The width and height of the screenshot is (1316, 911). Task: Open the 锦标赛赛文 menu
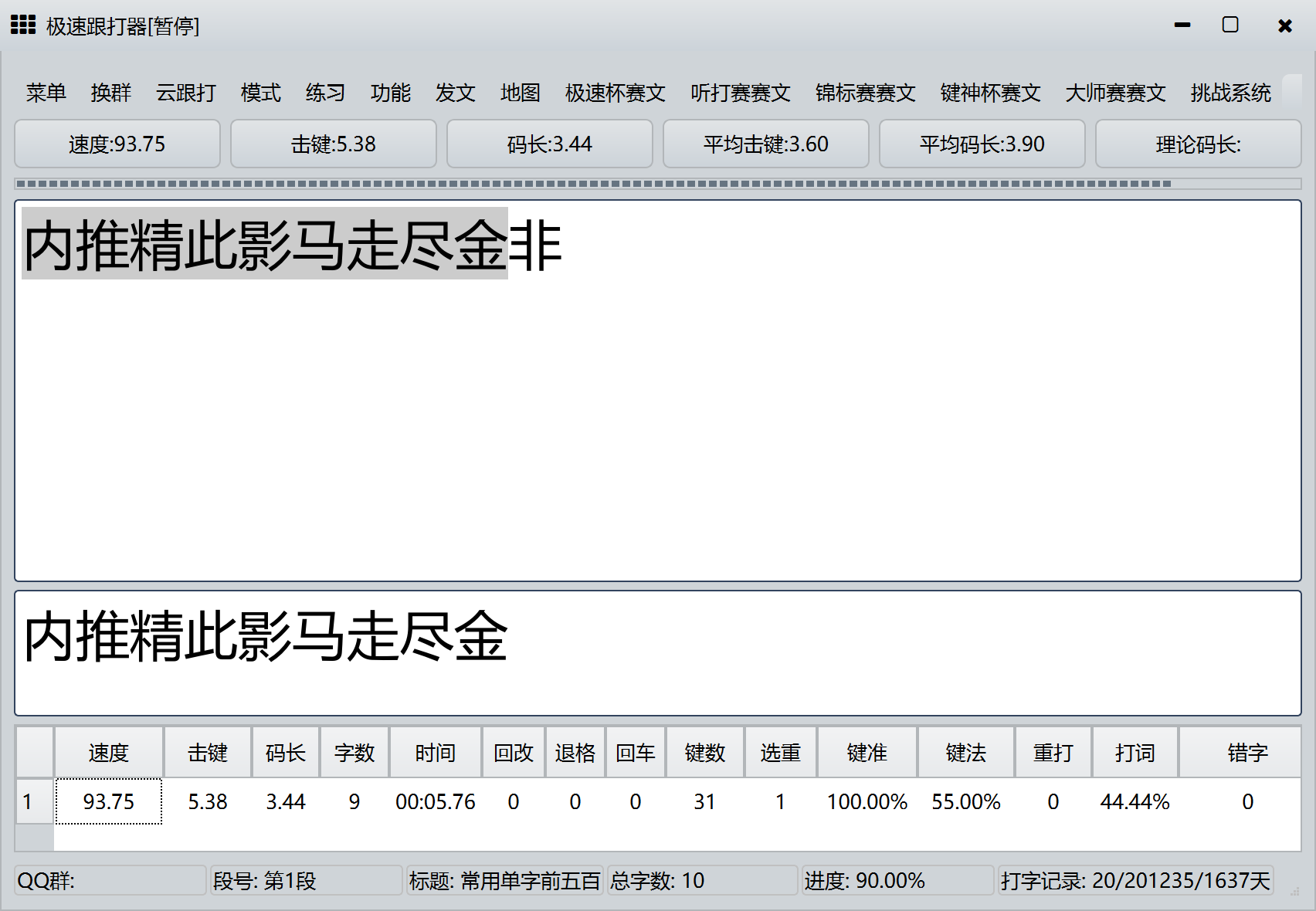866,93
